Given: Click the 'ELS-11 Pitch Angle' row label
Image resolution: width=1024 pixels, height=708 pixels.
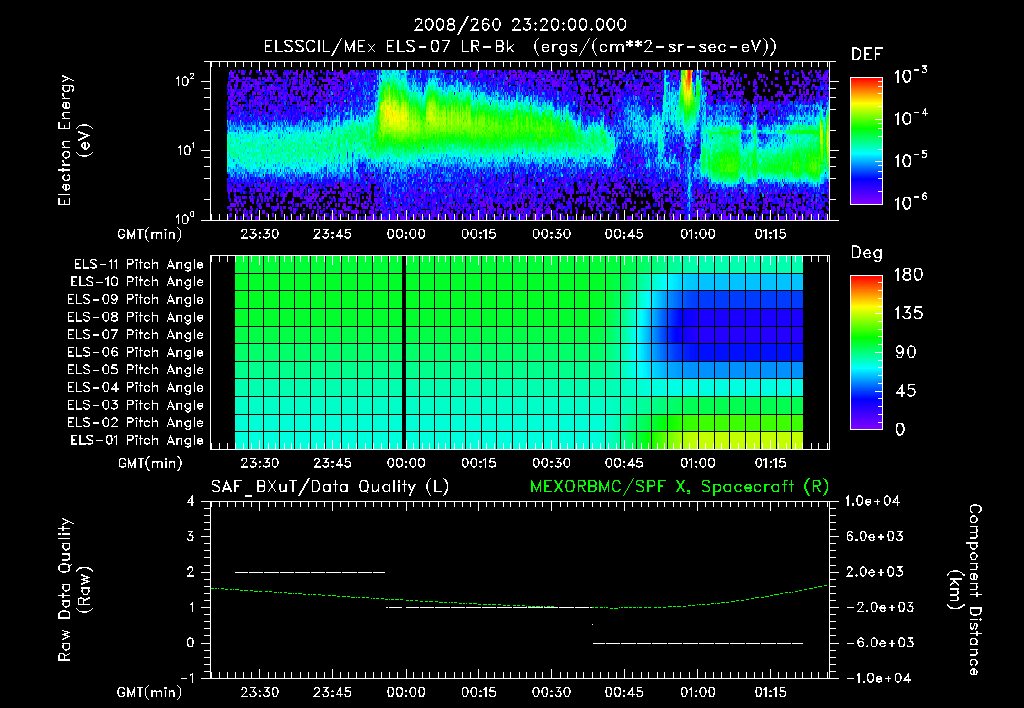Looking at the screenshot, I should [138, 265].
